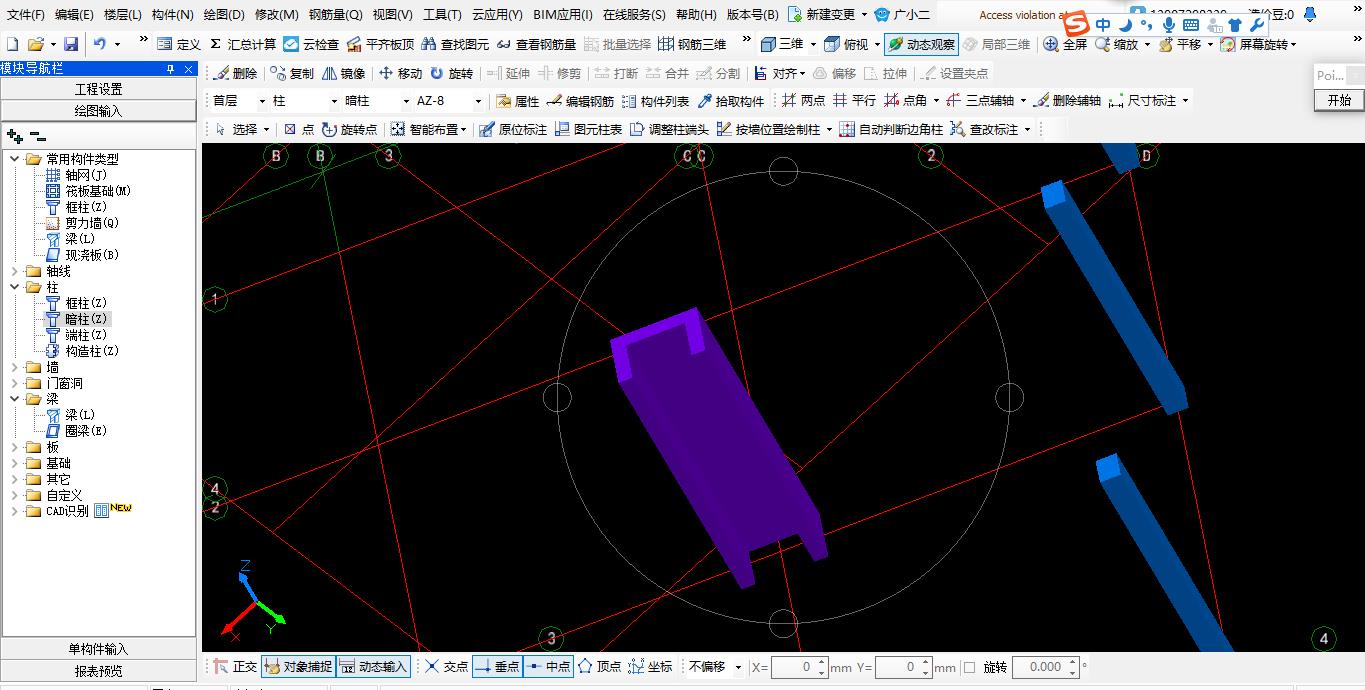Check the 旋转 rotation checkbox

(969, 667)
